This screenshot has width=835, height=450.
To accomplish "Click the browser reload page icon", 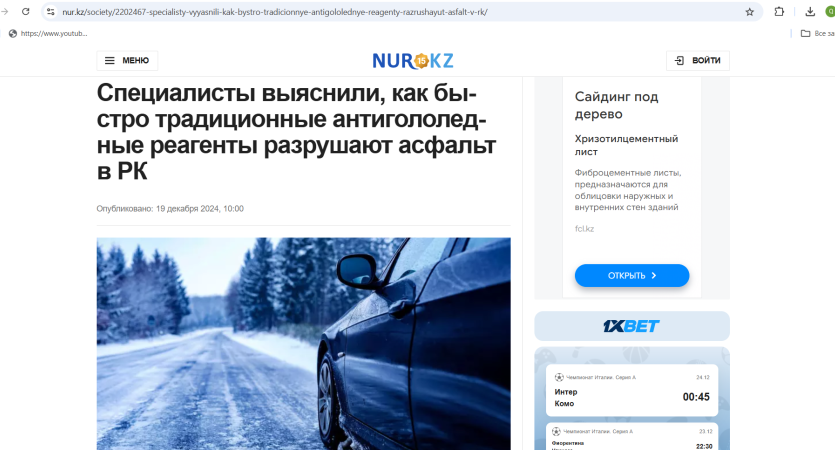I will pyautogui.click(x=26, y=11).
